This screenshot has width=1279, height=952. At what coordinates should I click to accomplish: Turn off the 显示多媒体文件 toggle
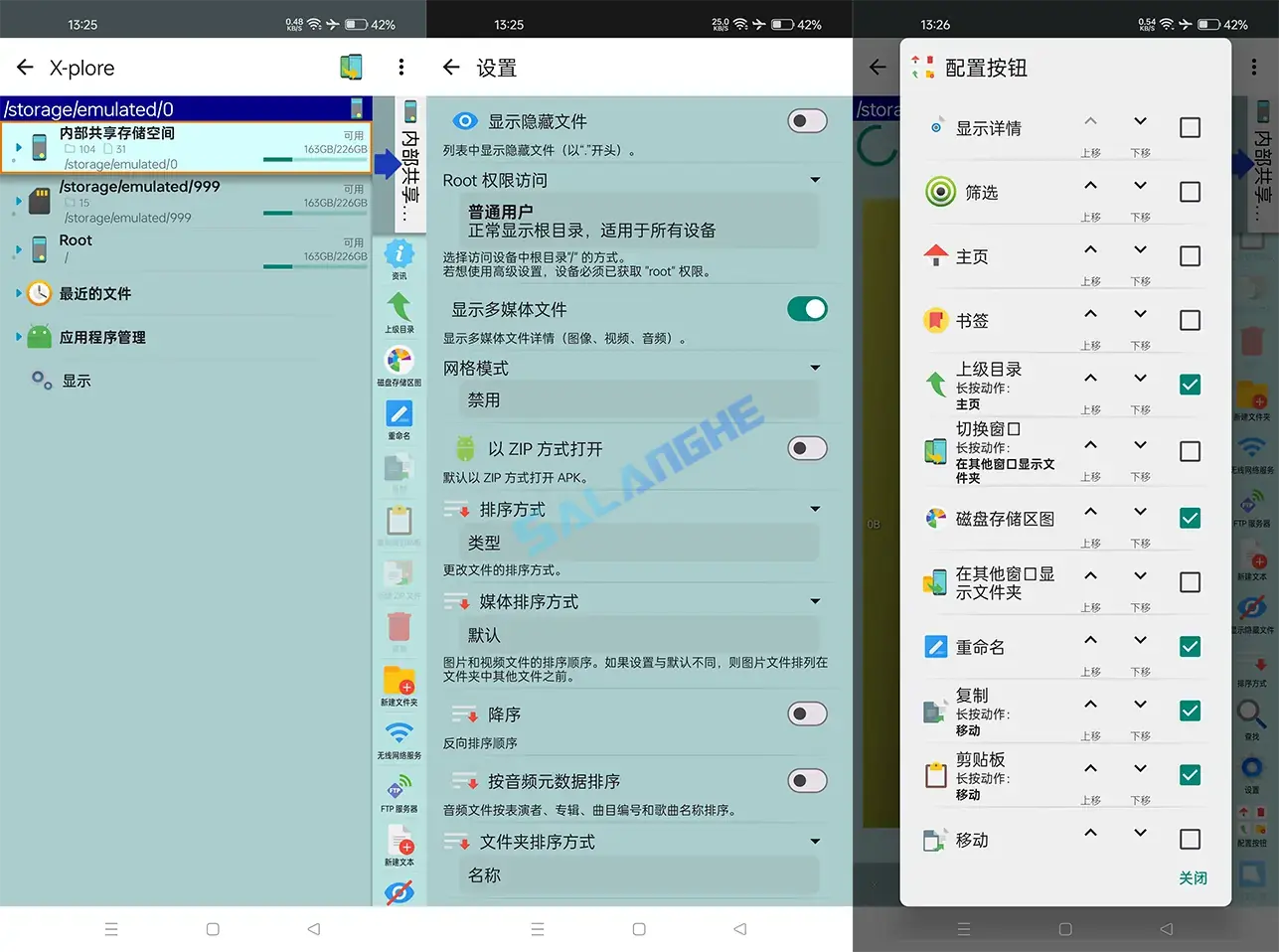807,309
